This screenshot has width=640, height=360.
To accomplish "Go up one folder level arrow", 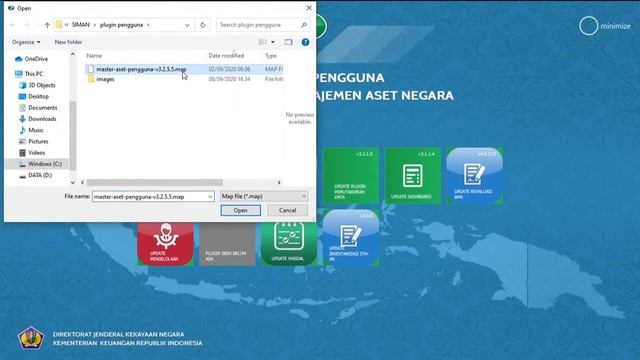I will click(x=47, y=25).
